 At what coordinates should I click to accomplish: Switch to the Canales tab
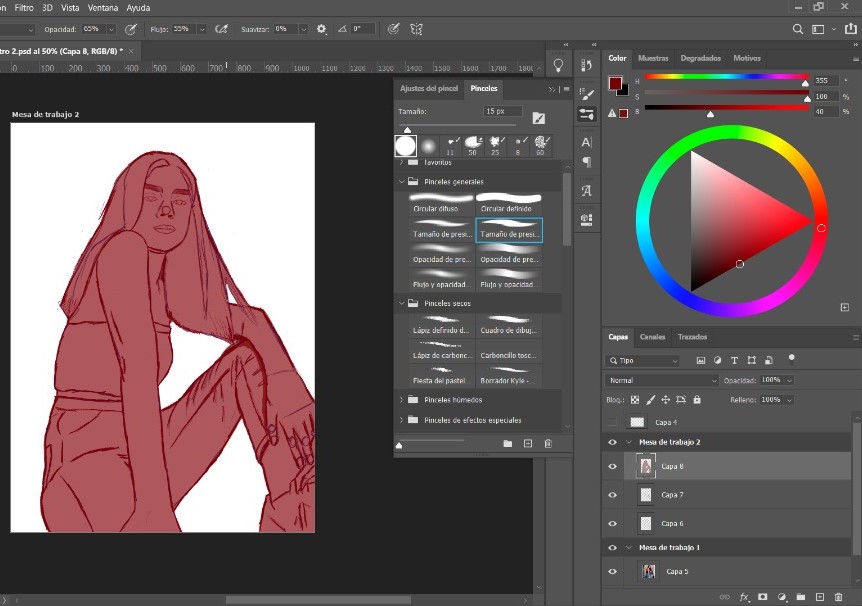(x=652, y=337)
